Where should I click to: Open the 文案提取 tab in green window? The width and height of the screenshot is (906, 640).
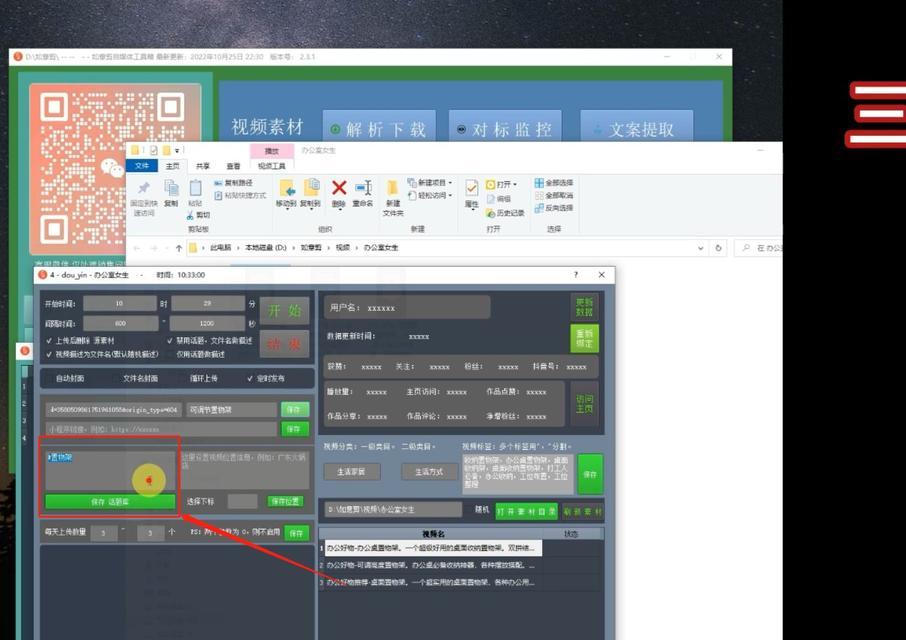[637, 128]
